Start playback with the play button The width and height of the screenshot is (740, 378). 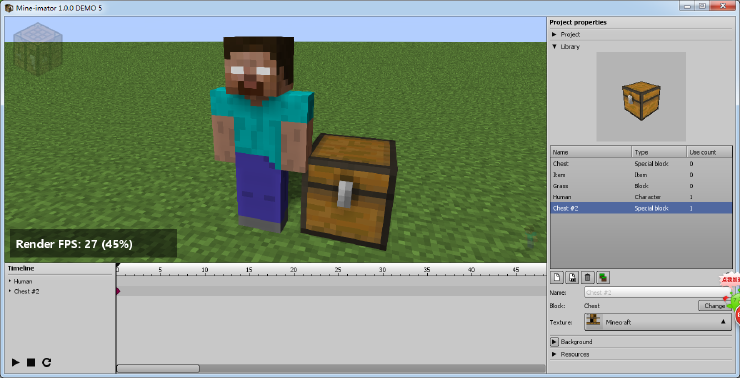coord(16,362)
